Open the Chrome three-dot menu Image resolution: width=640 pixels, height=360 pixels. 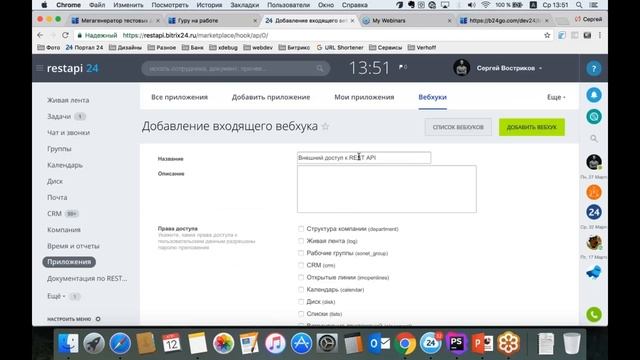tap(600, 36)
